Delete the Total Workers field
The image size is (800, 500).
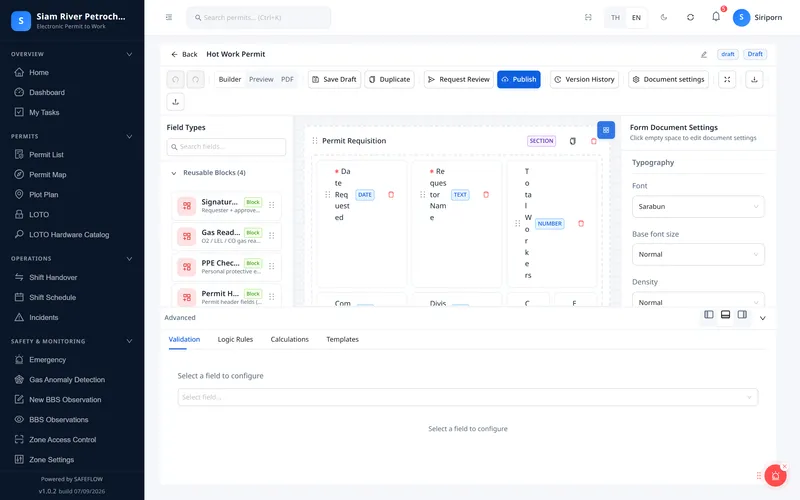click(581, 223)
